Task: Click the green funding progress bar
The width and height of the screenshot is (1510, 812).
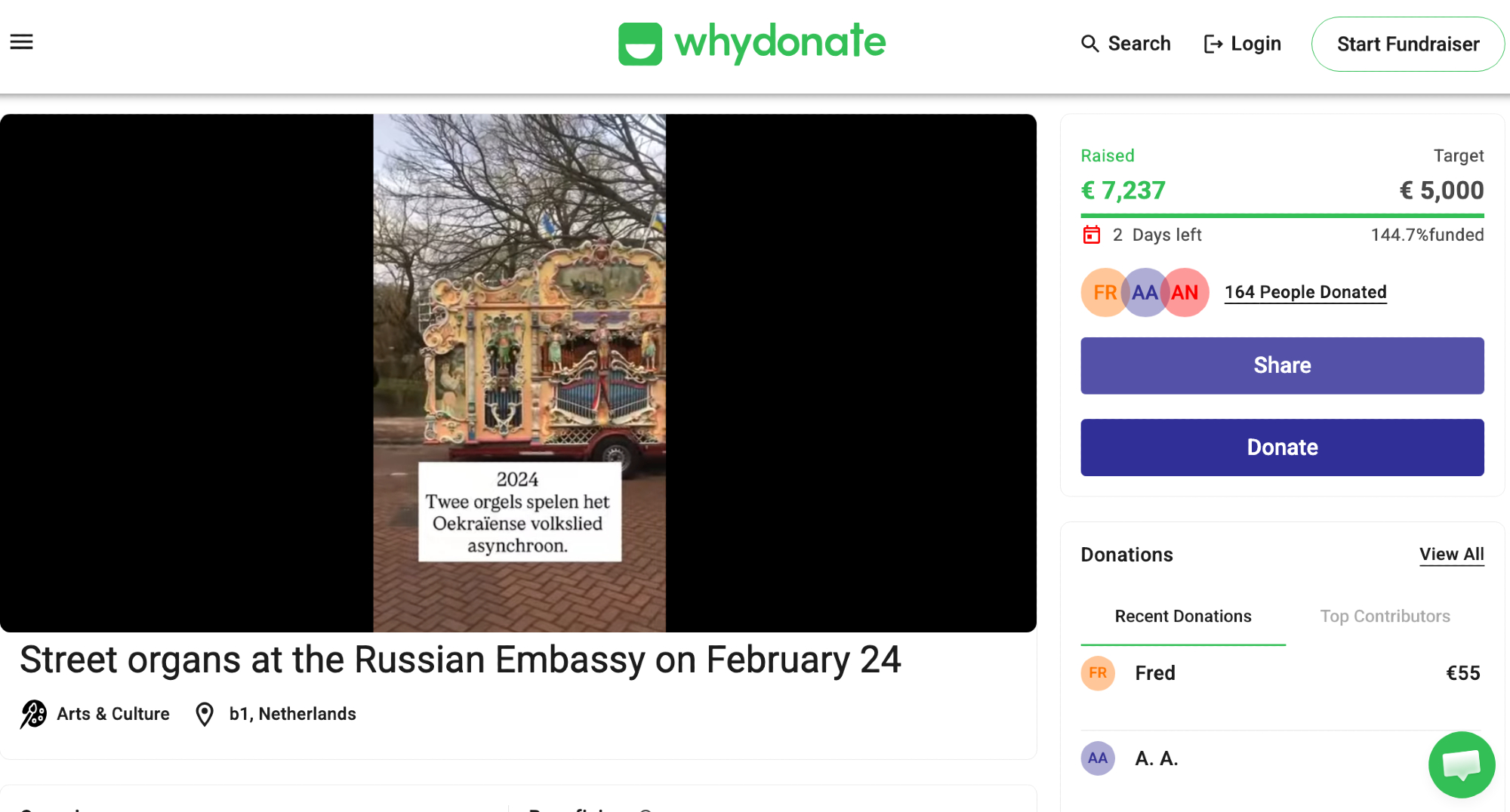Action: pyautogui.click(x=1282, y=216)
